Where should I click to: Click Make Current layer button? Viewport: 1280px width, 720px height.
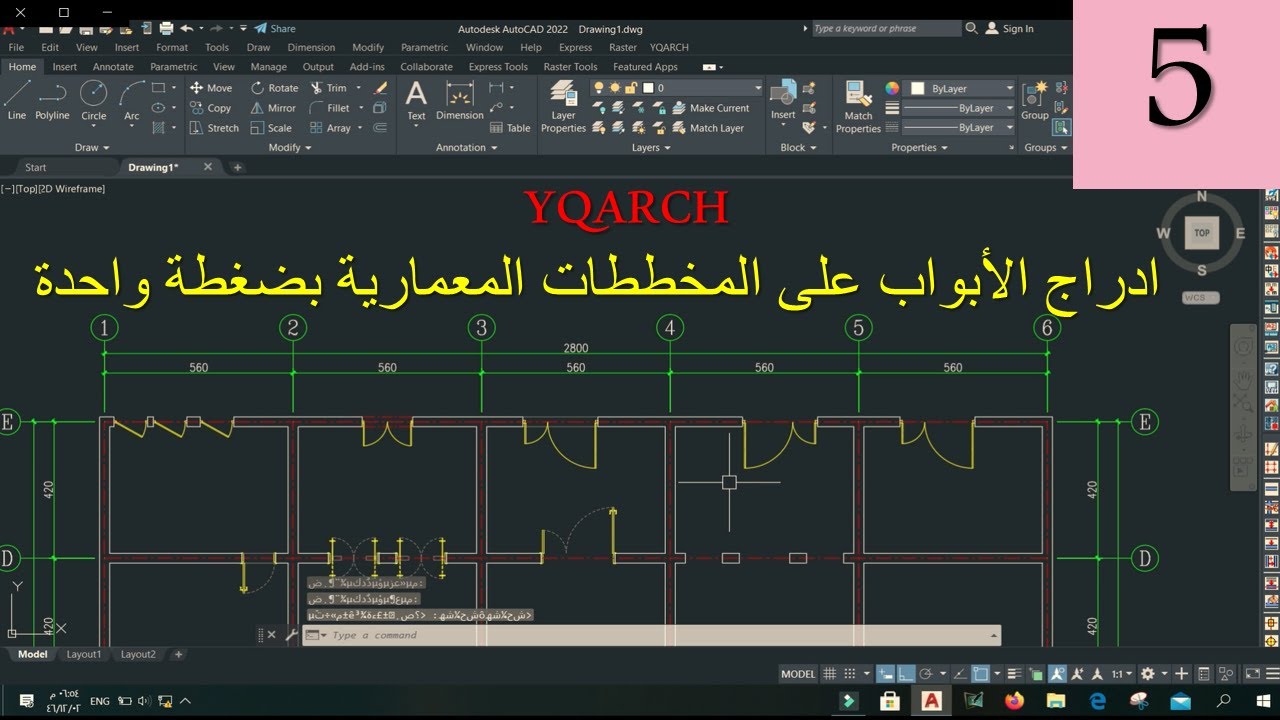tap(709, 108)
